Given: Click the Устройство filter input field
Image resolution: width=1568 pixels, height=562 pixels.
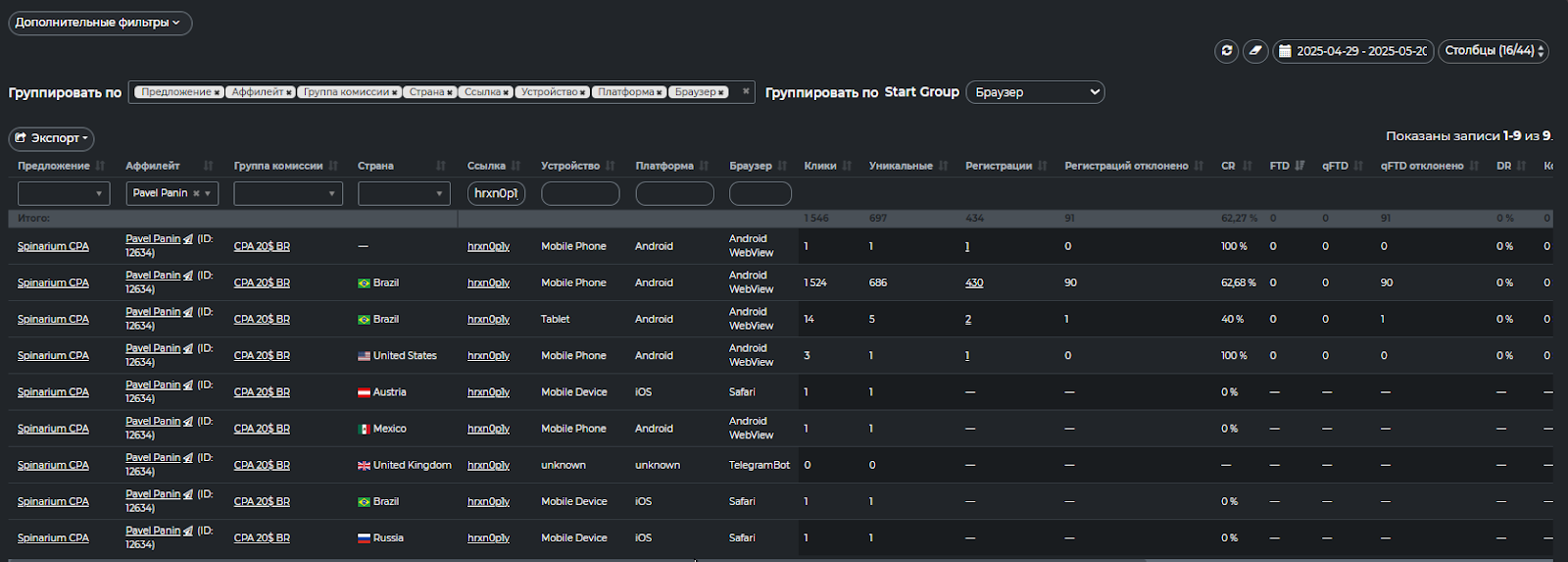Looking at the screenshot, I should [580, 194].
